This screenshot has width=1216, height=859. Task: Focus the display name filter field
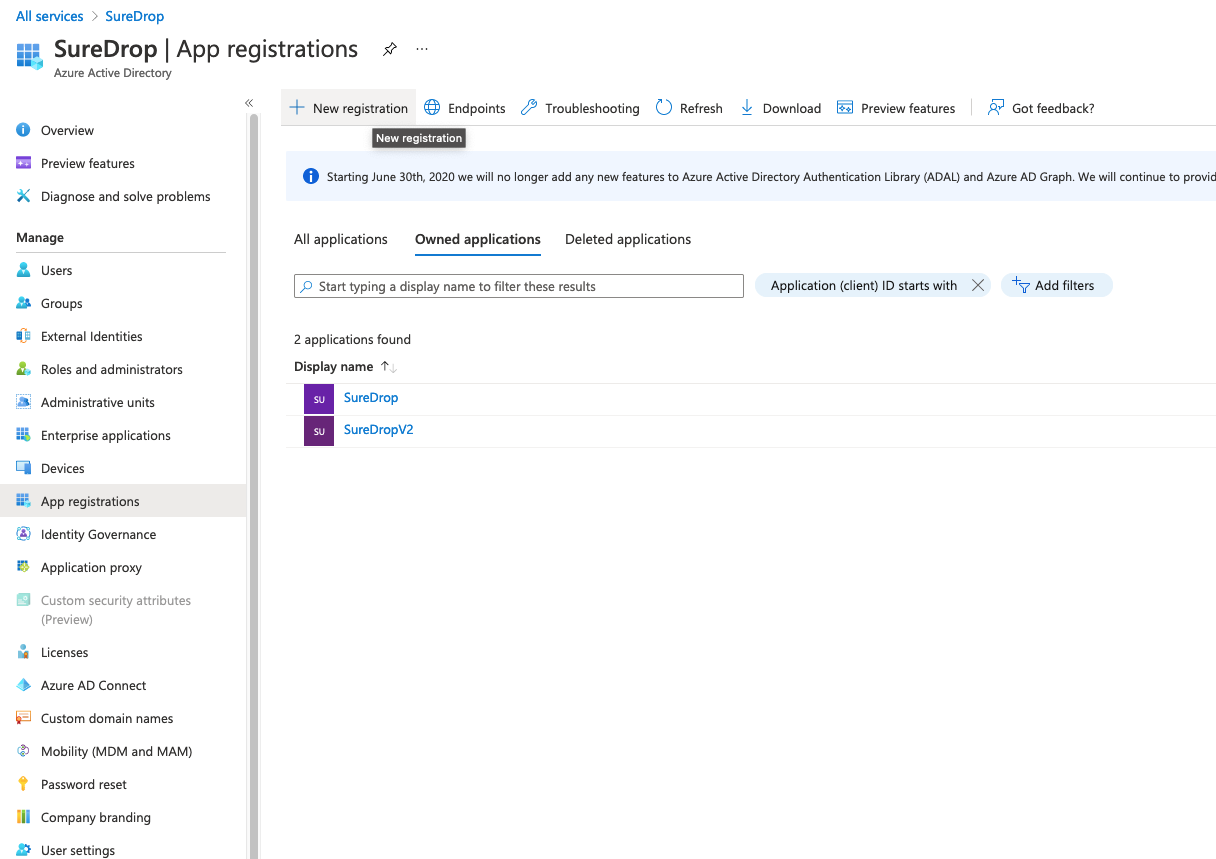click(520, 287)
